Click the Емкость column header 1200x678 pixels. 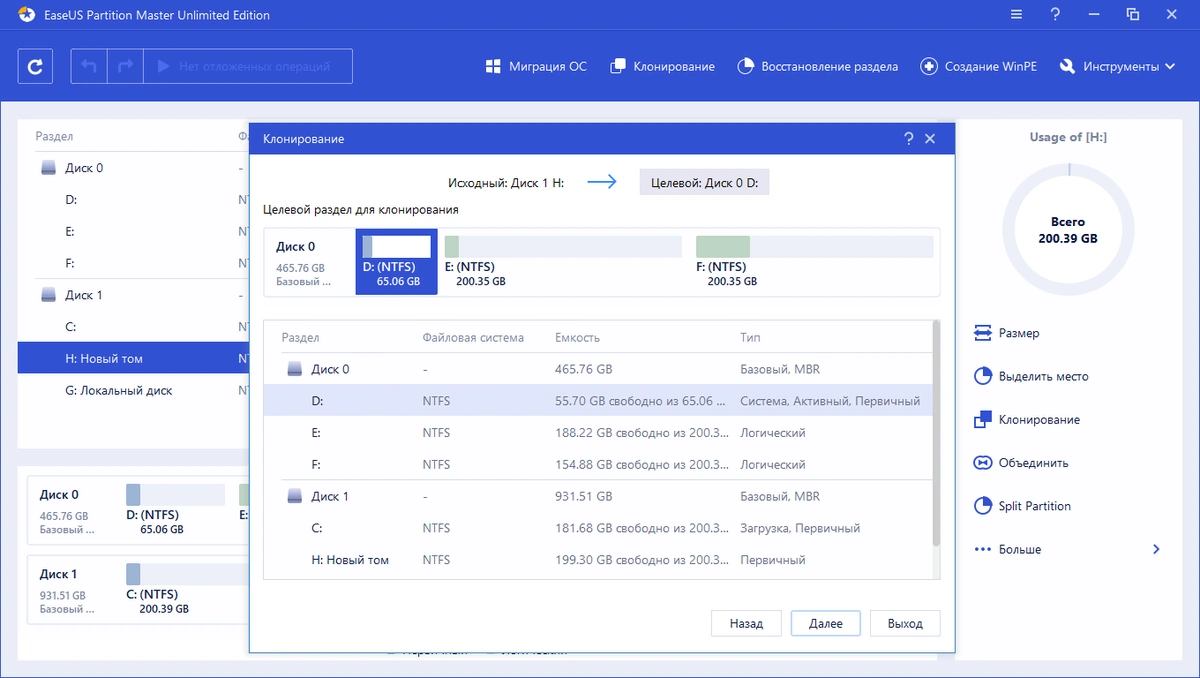[577, 338]
